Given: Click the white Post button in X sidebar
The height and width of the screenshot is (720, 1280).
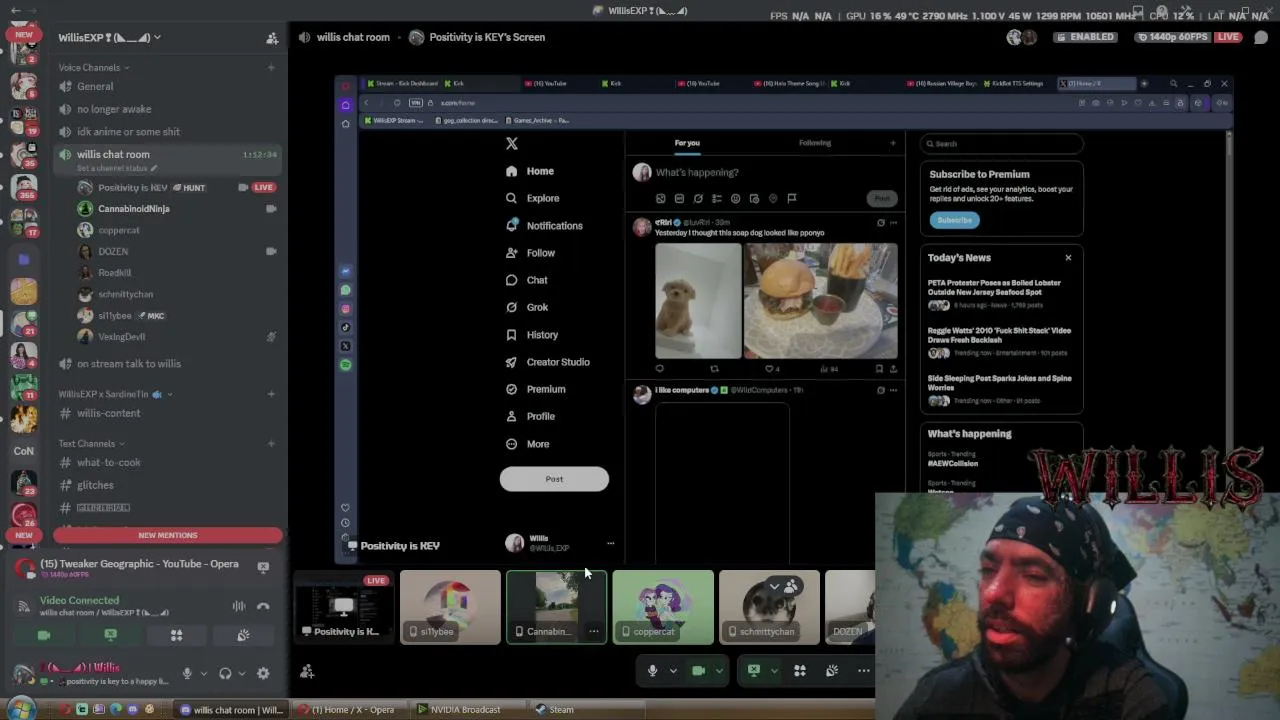Looking at the screenshot, I should [x=554, y=479].
